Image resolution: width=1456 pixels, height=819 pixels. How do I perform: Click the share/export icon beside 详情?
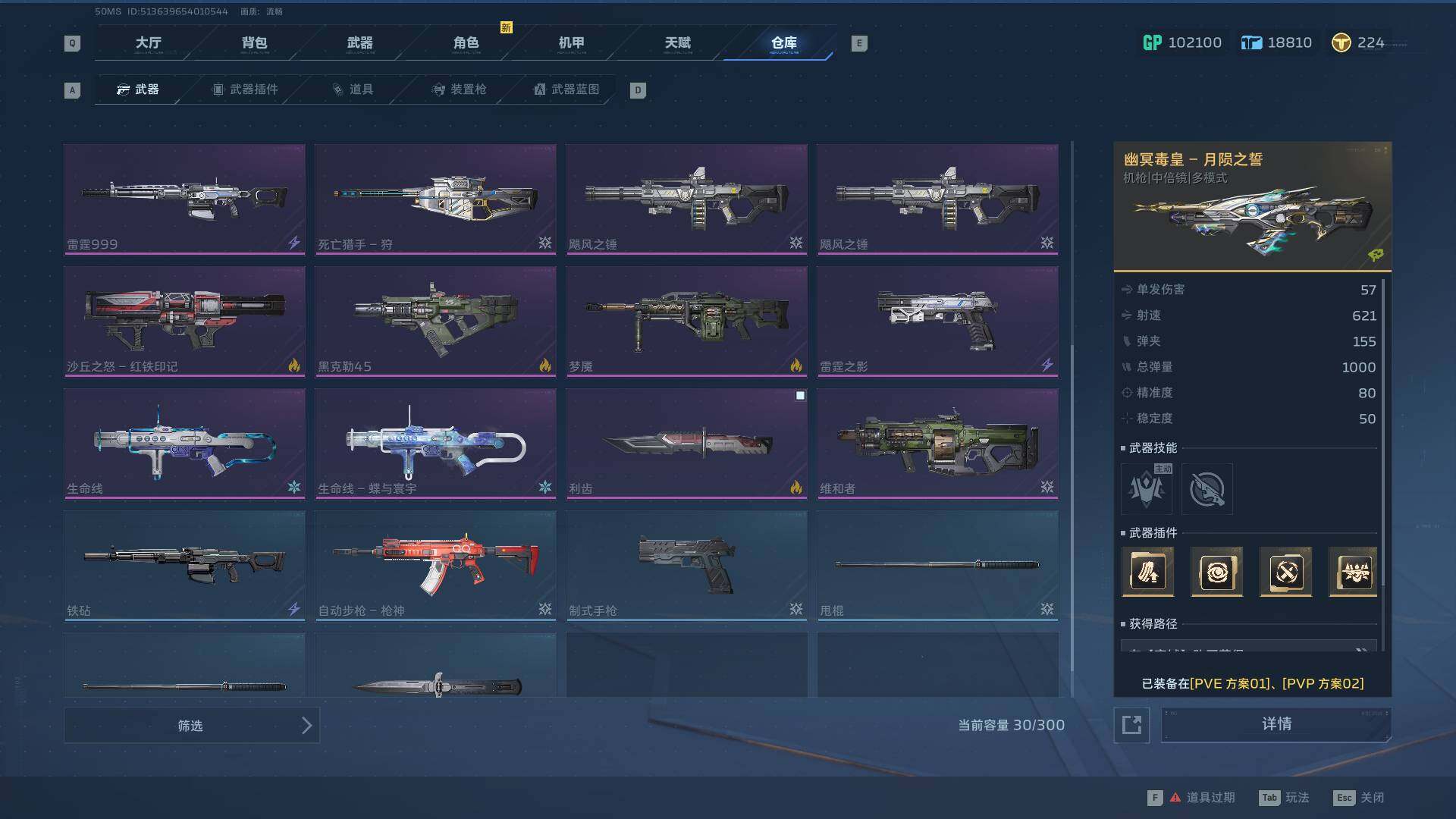click(1131, 725)
